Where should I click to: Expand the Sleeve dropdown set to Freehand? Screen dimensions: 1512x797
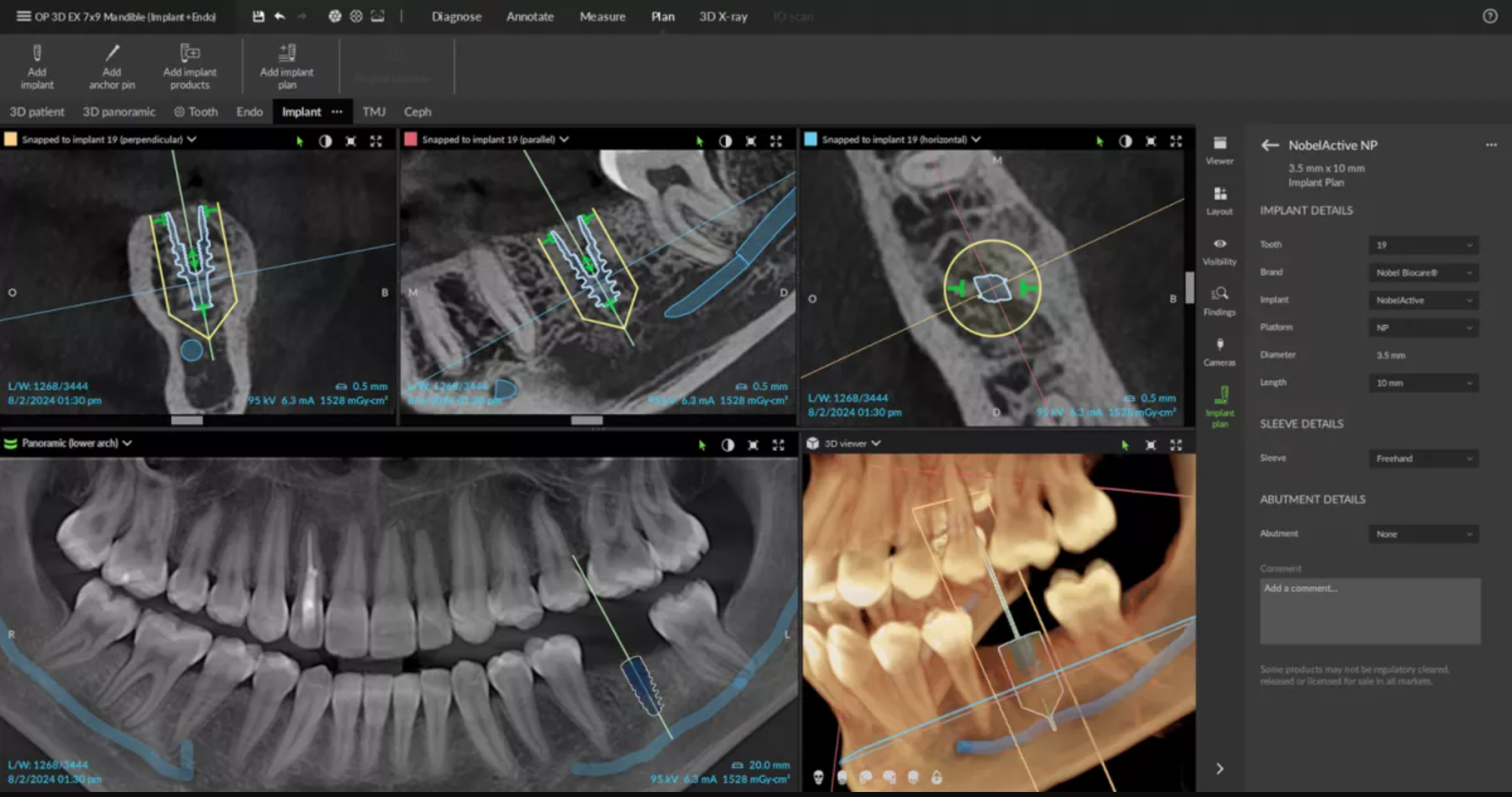click(x=1423, y=459)
